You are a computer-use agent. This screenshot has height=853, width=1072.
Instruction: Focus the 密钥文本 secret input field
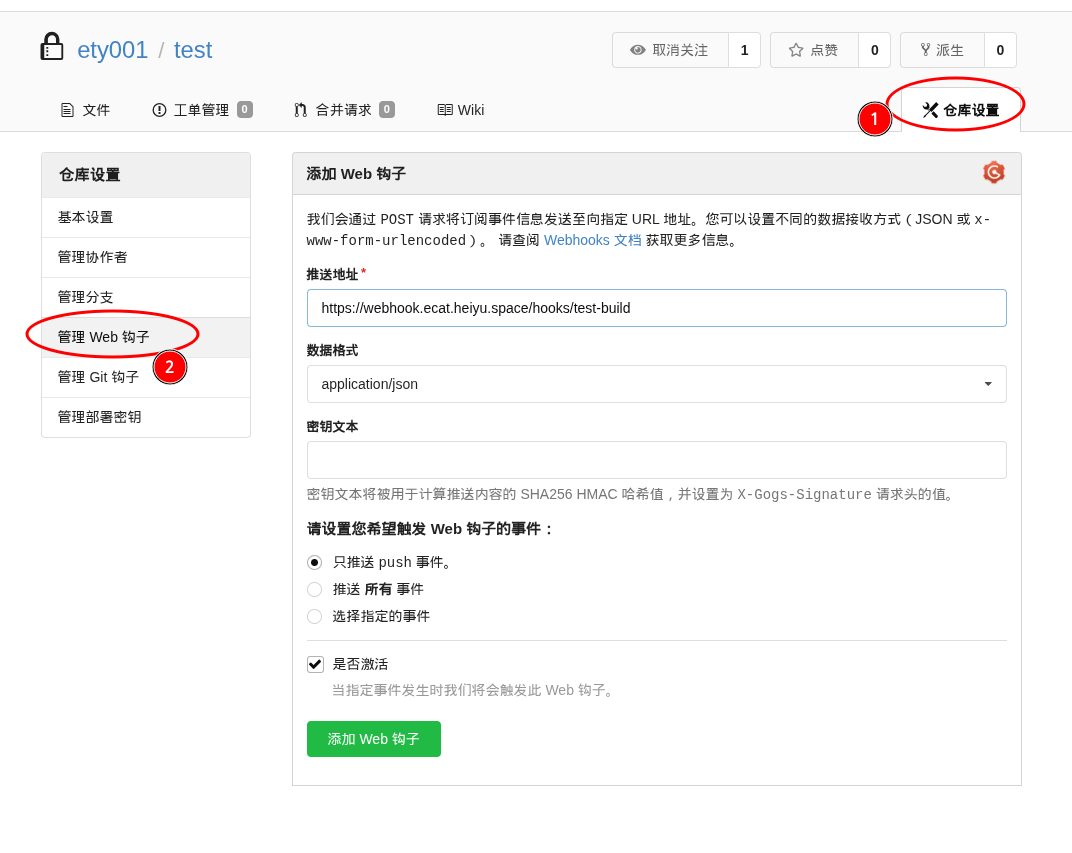(x=656, y=460)
